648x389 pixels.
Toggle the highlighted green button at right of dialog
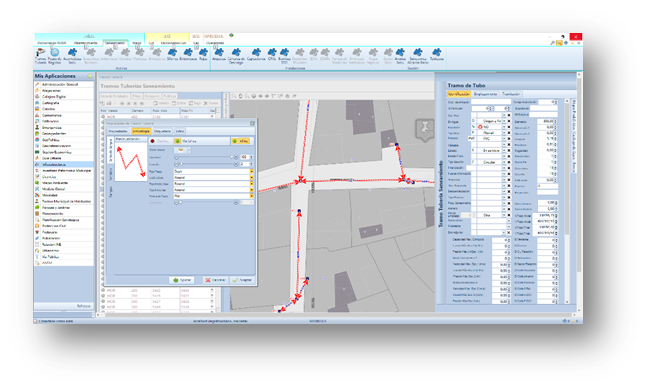tap(241, 141)
